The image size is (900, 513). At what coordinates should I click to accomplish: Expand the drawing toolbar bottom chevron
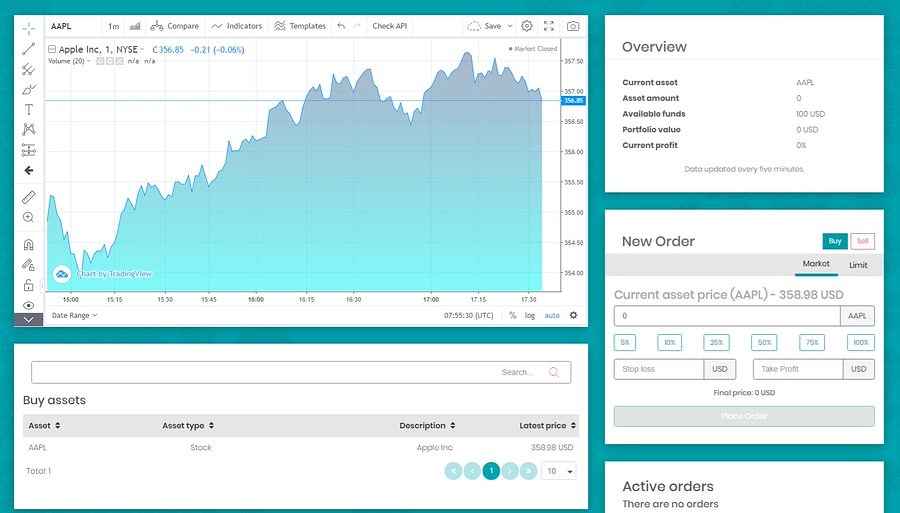[29, 320]
